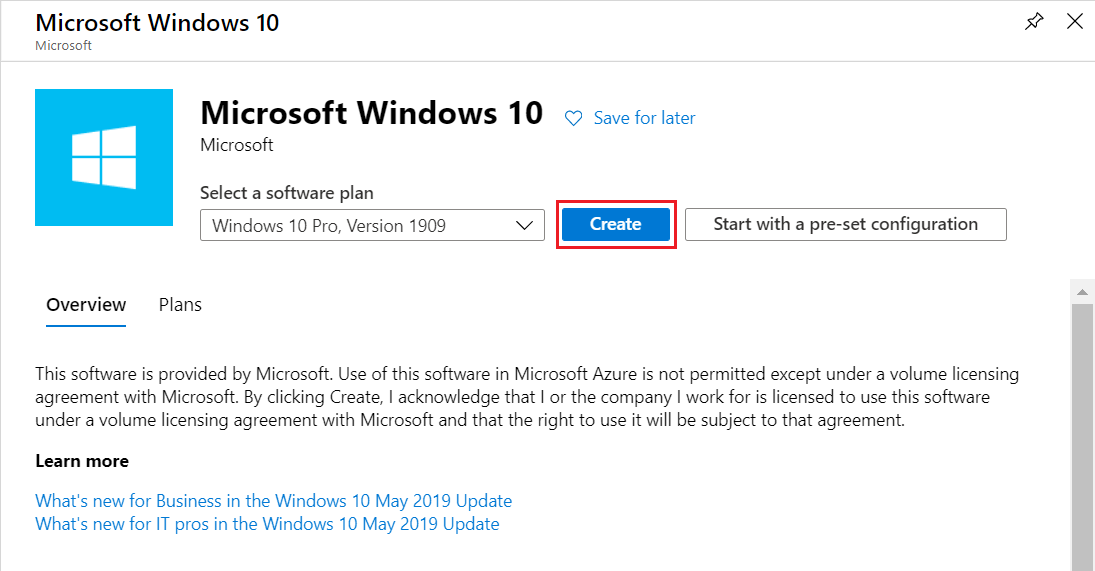Click the 'Learn more' heading
Screen dimensions: 1095x571
click(82, 461)
